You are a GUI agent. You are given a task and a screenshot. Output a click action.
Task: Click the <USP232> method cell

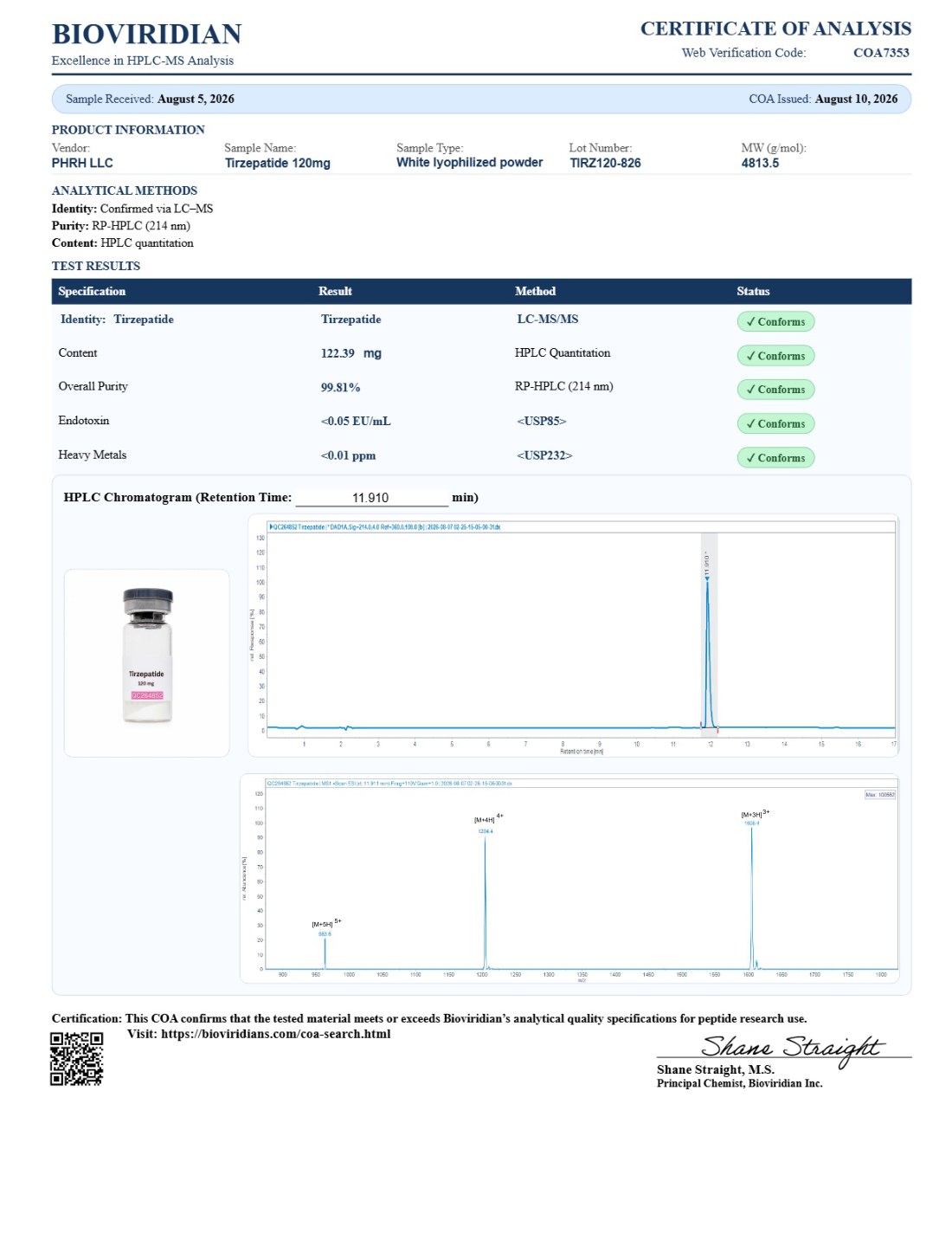pyautogui.click(x=544, y=455)
